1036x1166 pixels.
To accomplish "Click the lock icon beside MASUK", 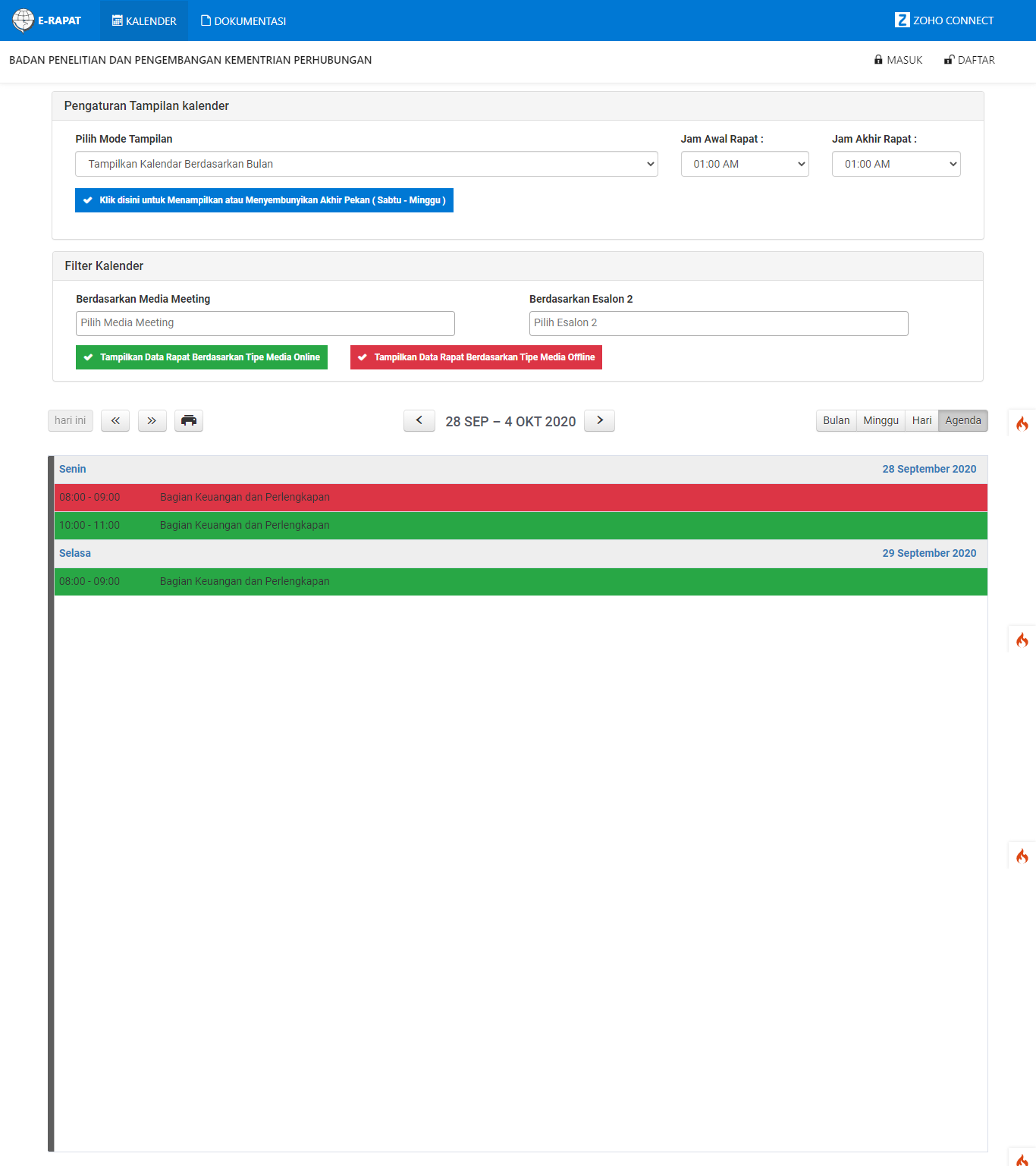I will click(878, 60).
